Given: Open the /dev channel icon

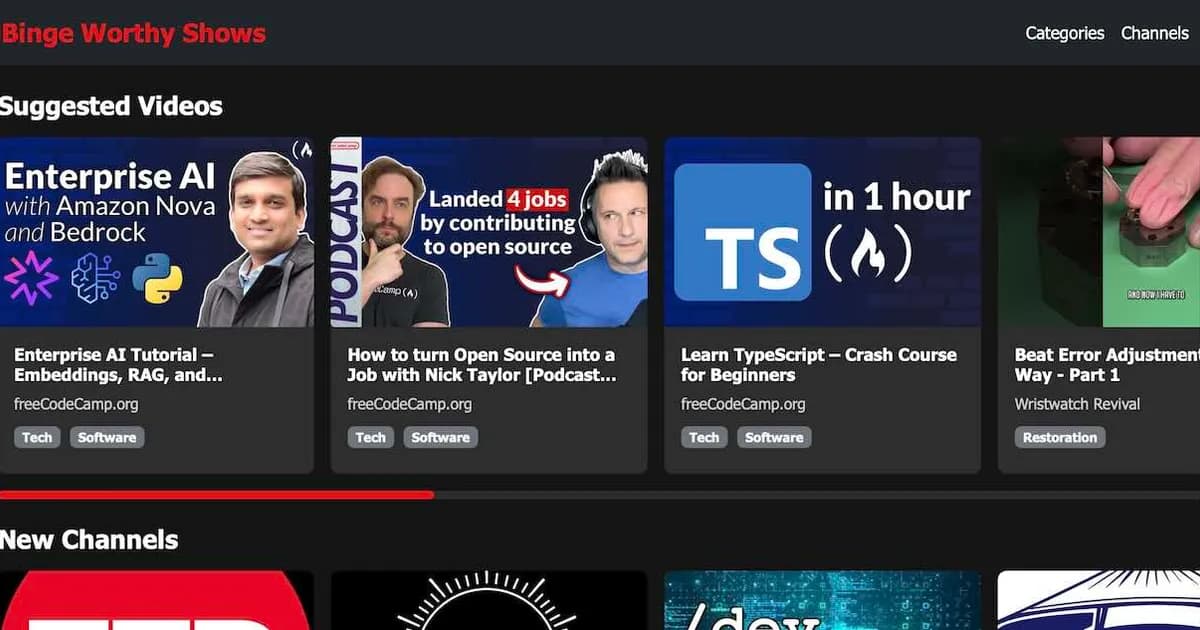Looking at the screenshot, I should click(x=822, y=600).
